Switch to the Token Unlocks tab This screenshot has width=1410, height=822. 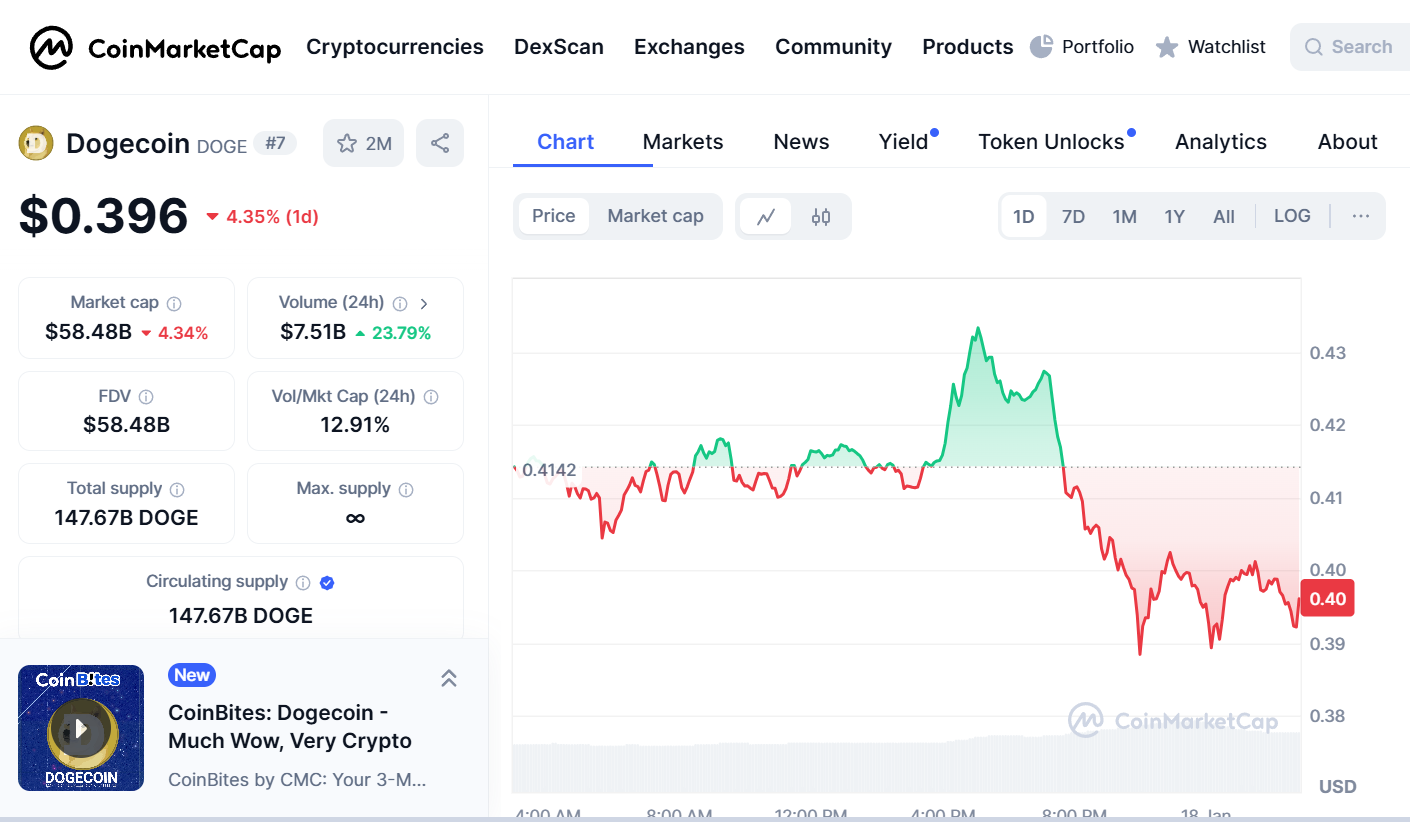[1052, 142]
